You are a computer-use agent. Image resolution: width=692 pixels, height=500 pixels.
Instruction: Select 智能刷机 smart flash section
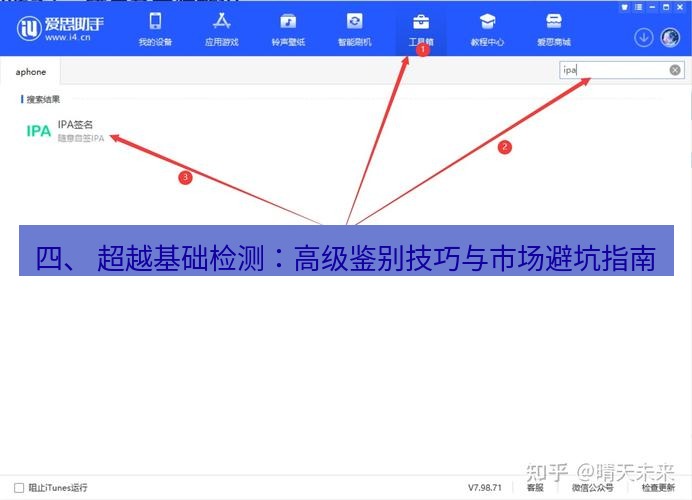354,30
